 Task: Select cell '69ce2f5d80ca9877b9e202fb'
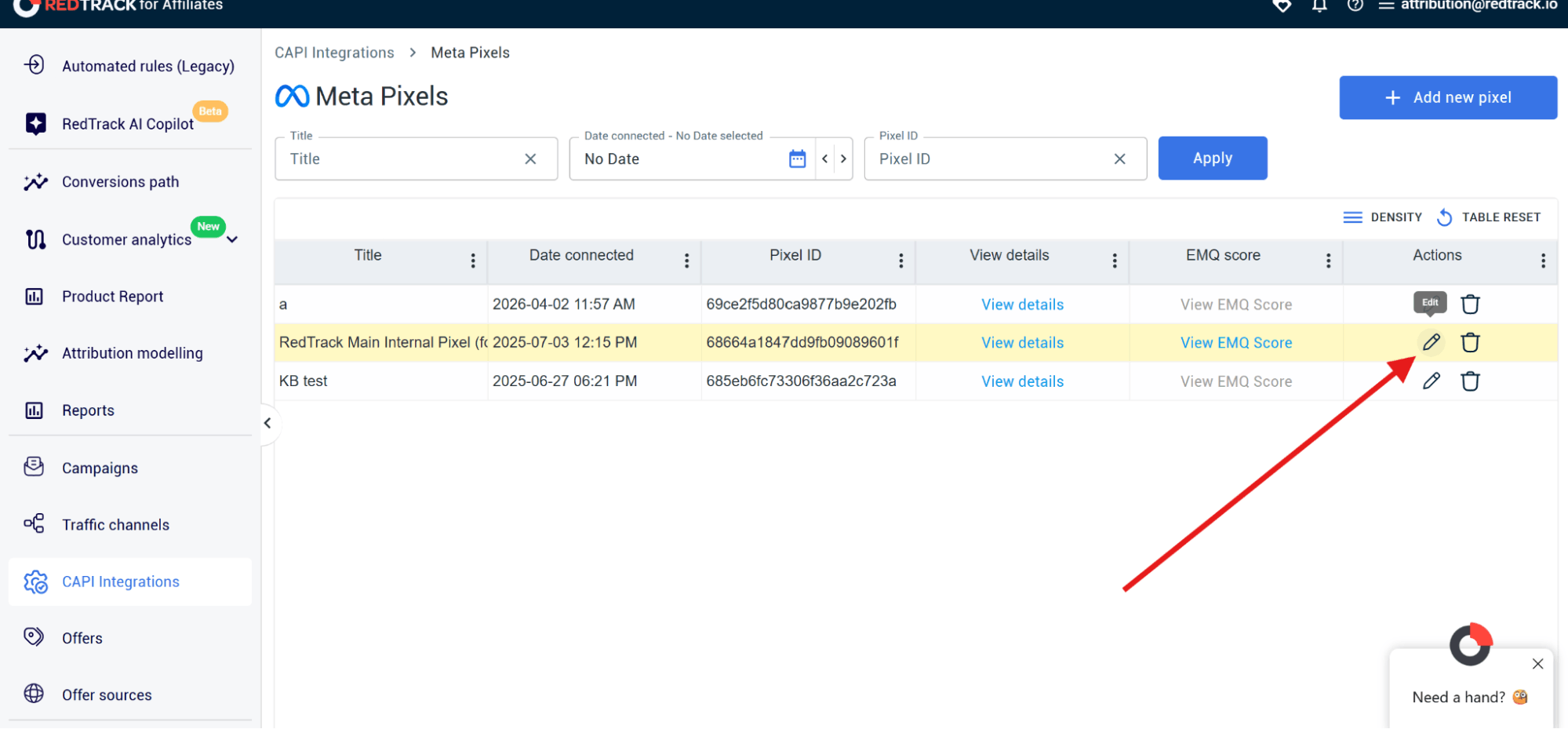point(808,304)
